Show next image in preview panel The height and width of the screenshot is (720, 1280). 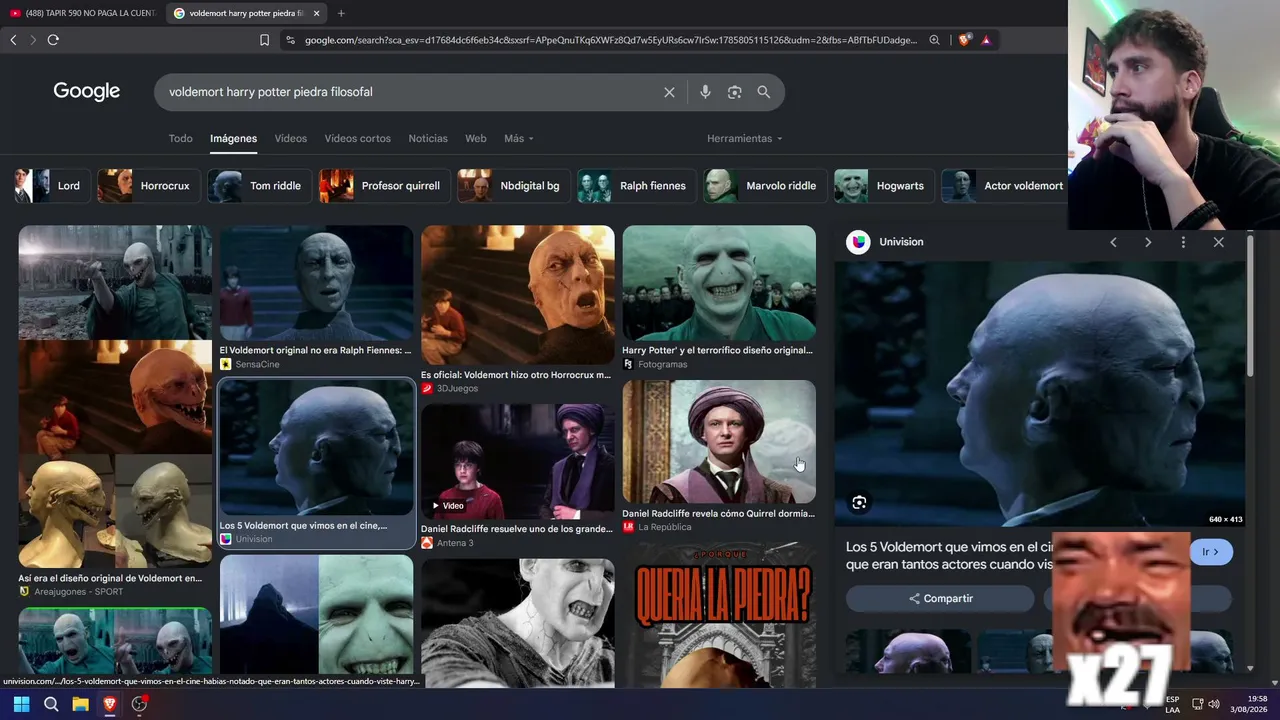click(1148, 242)
